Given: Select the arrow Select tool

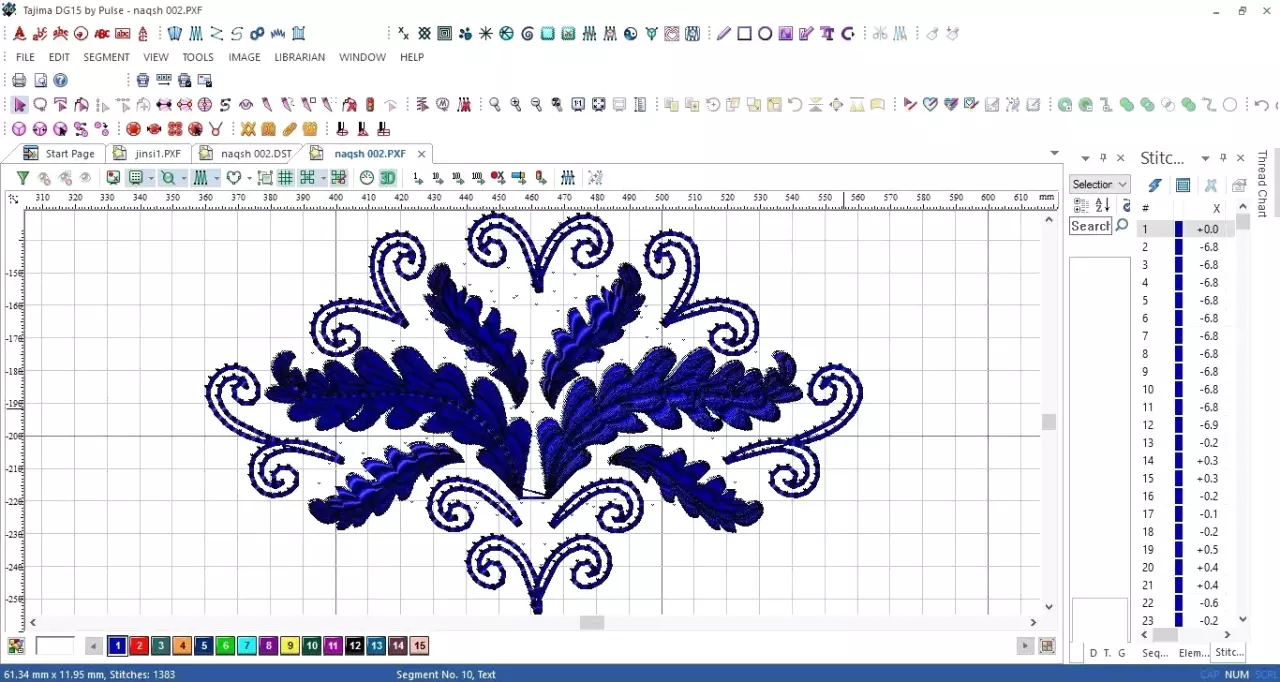Looking at the screenshot, I should [19, 104].
